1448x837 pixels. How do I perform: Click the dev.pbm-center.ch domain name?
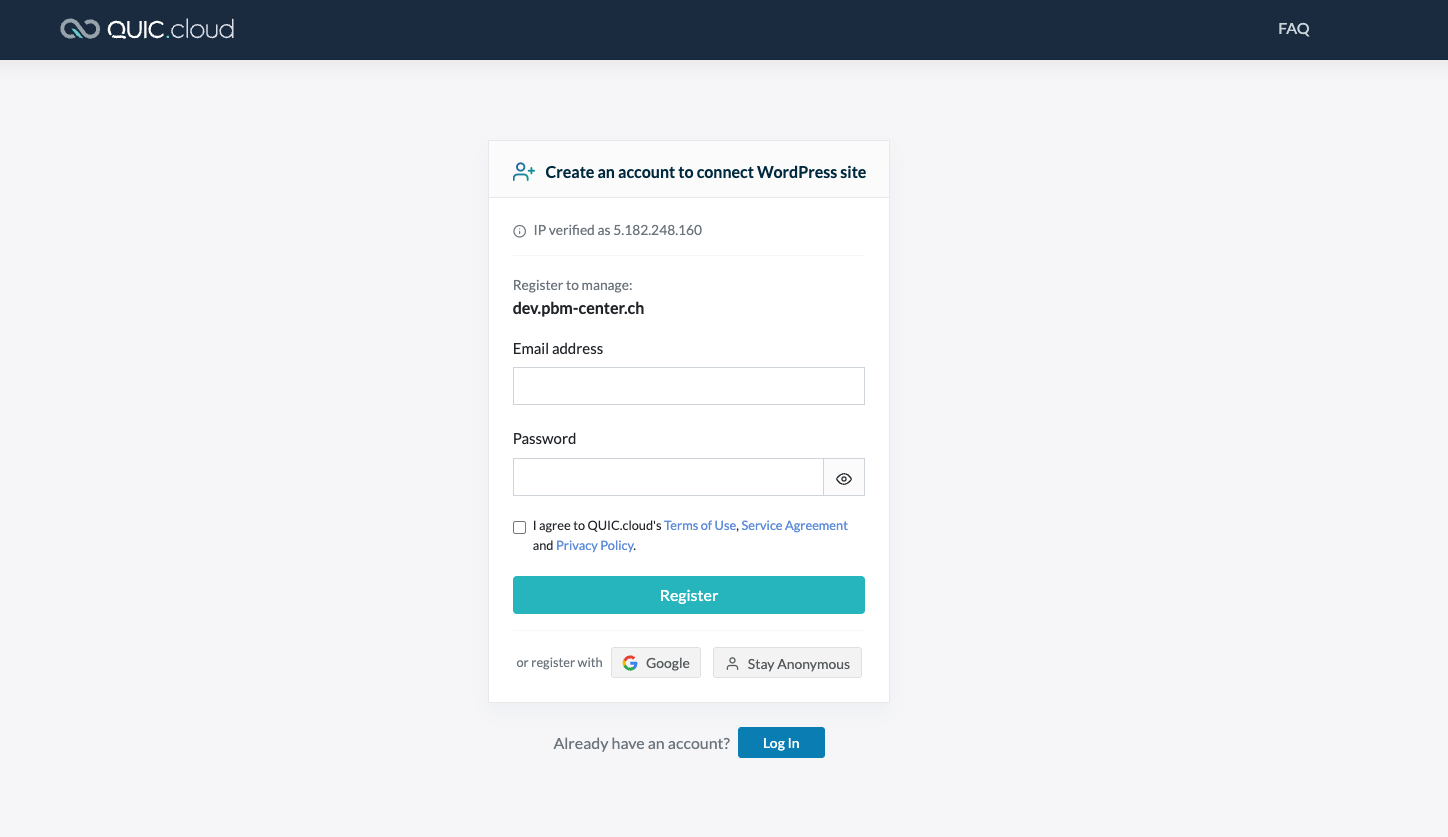tap(578, 308)
